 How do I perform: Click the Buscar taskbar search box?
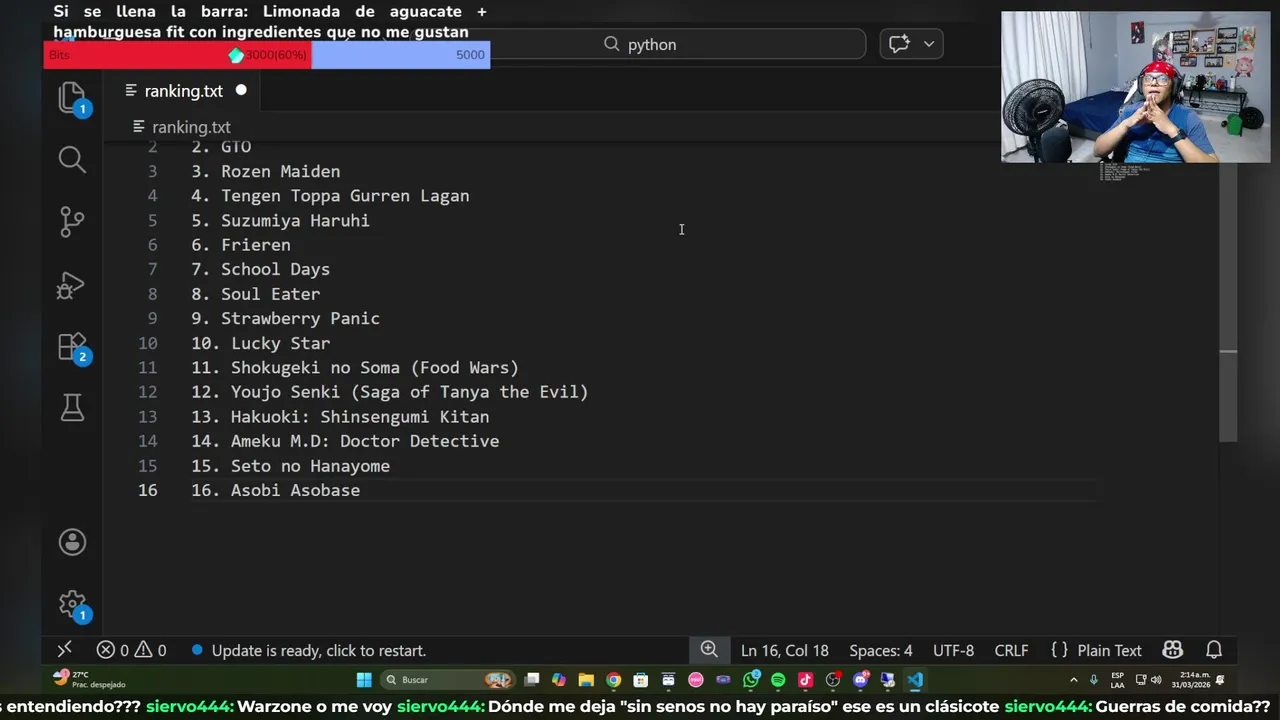pos(448,680)
